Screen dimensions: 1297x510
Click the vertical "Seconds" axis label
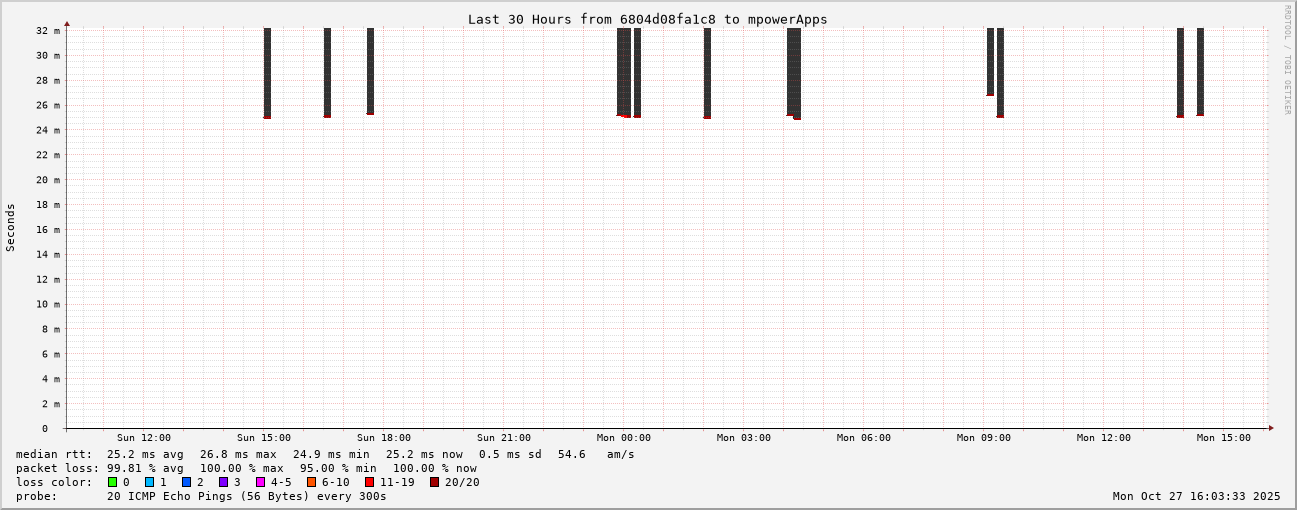[11, 228]
